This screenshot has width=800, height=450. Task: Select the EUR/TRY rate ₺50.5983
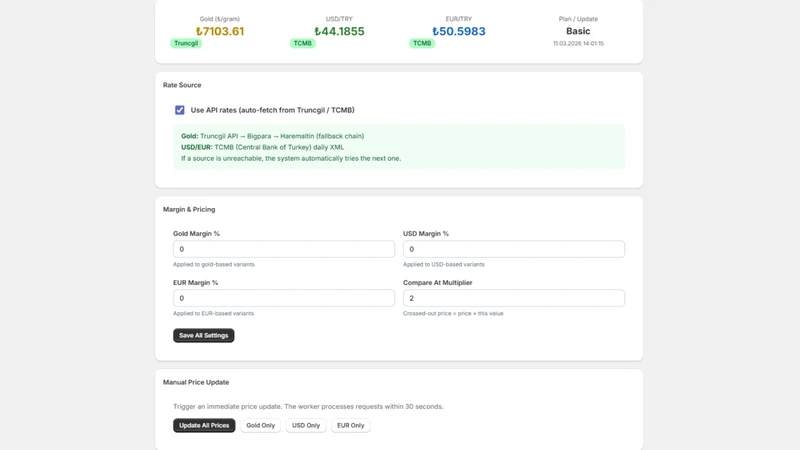[x=459, y=31]
